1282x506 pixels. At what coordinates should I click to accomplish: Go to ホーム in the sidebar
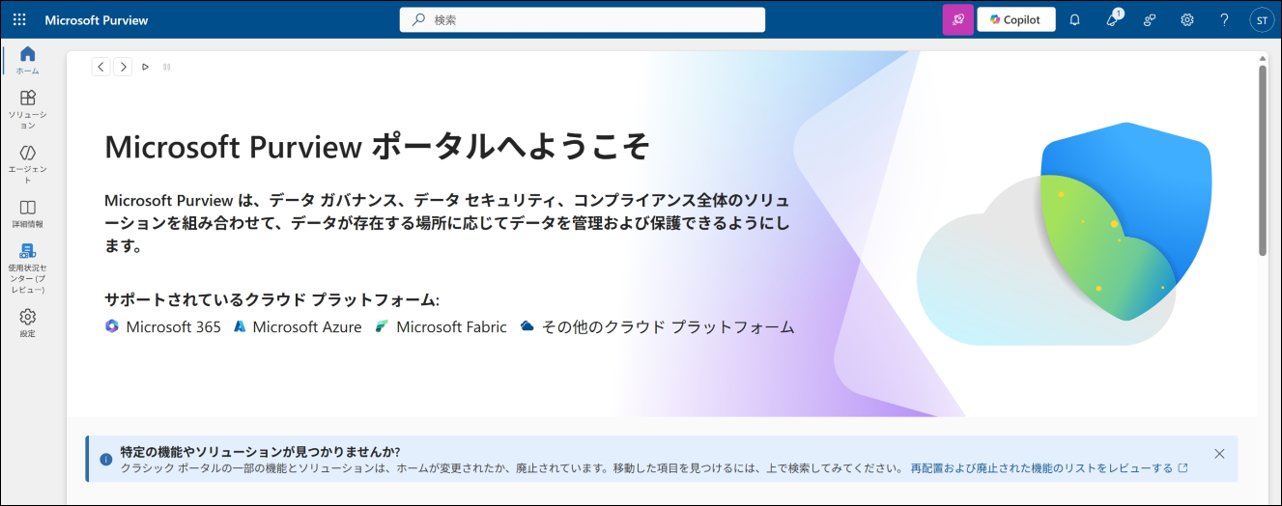27,60
